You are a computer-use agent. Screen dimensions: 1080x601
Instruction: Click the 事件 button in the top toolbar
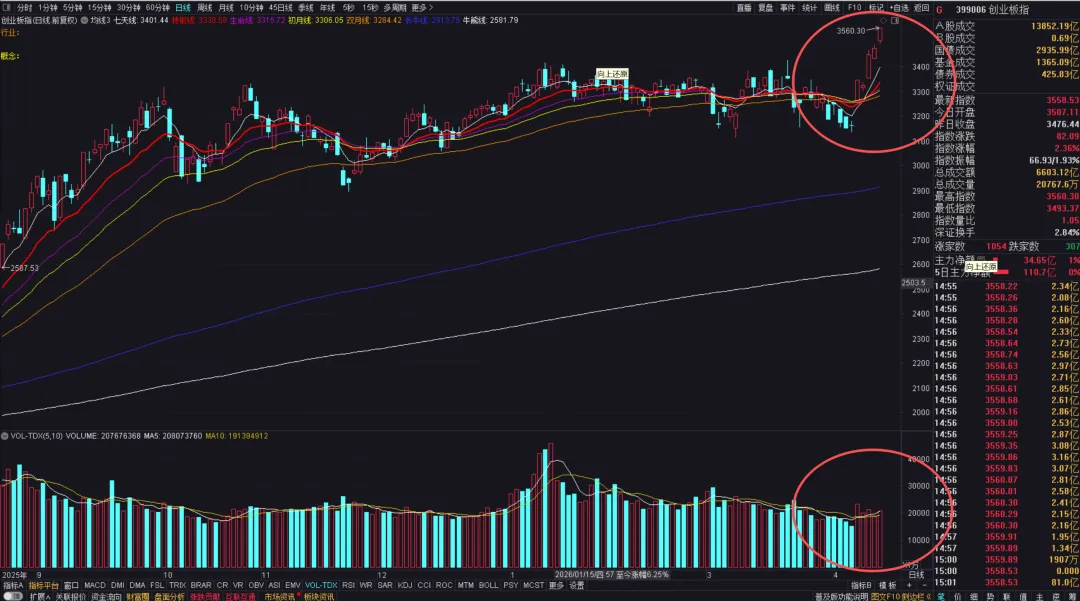click(x=788, y=8)
